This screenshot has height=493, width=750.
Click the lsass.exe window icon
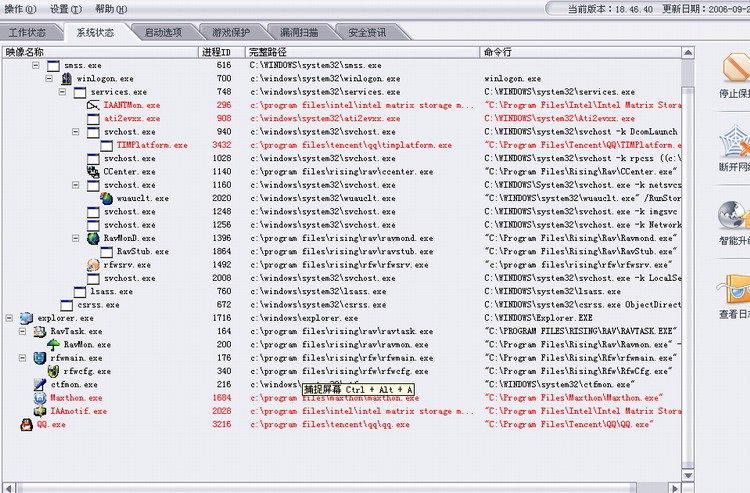point(80,291)
